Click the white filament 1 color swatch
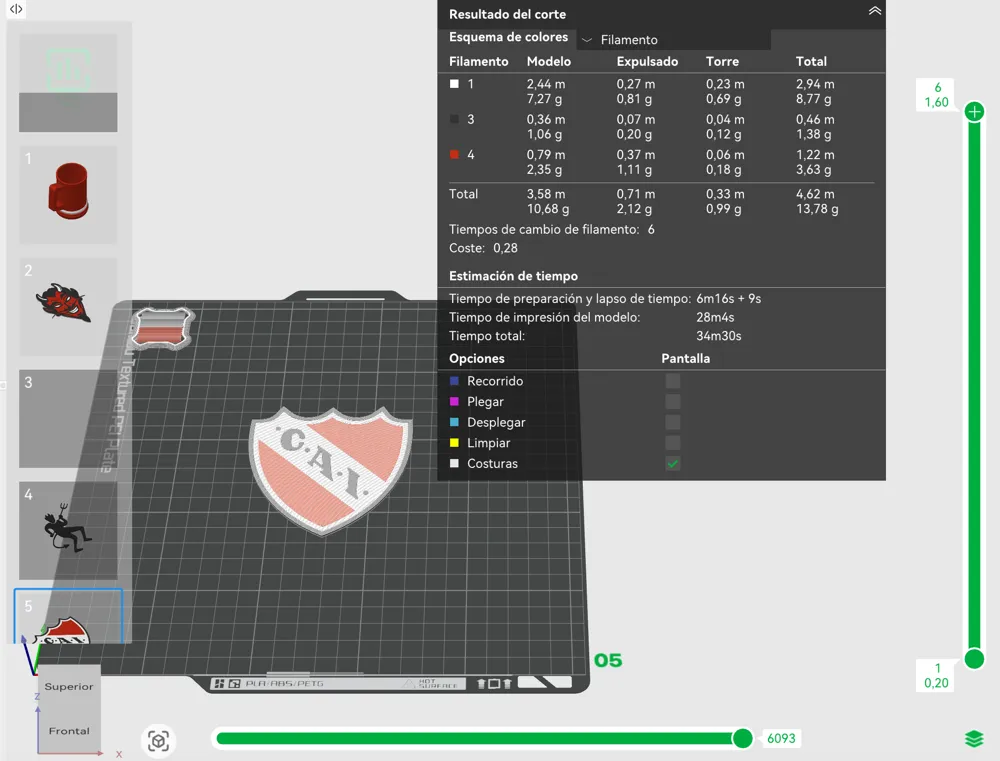Screen dimensions: 1000x761 click(454, 84)
